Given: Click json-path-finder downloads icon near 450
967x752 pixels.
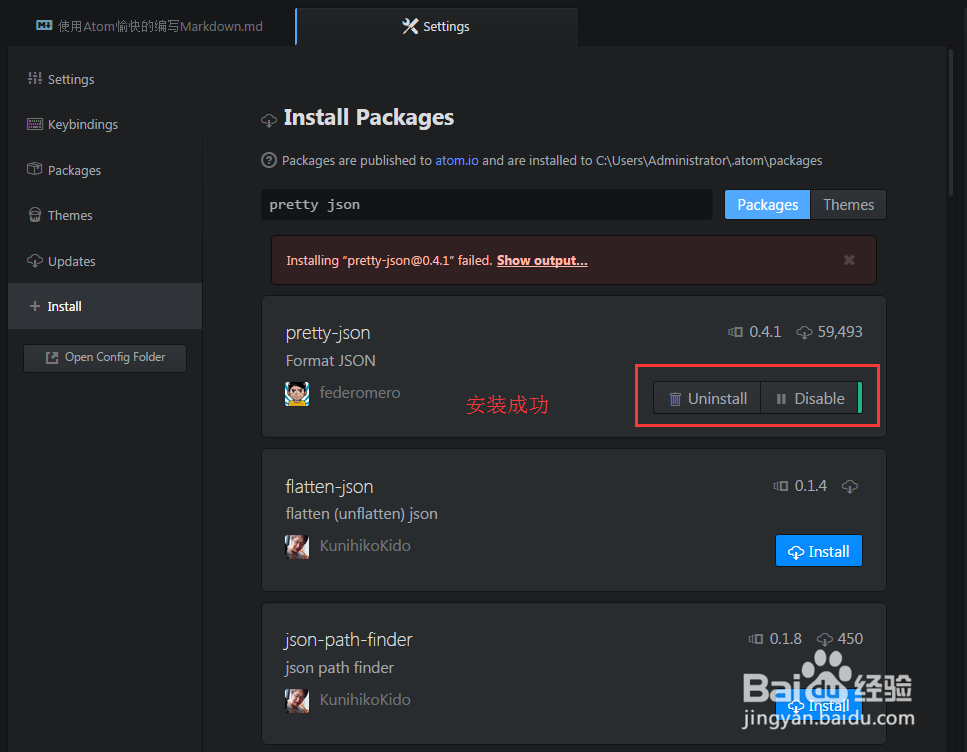Looking at the screenshot, I should pos(825,640).
